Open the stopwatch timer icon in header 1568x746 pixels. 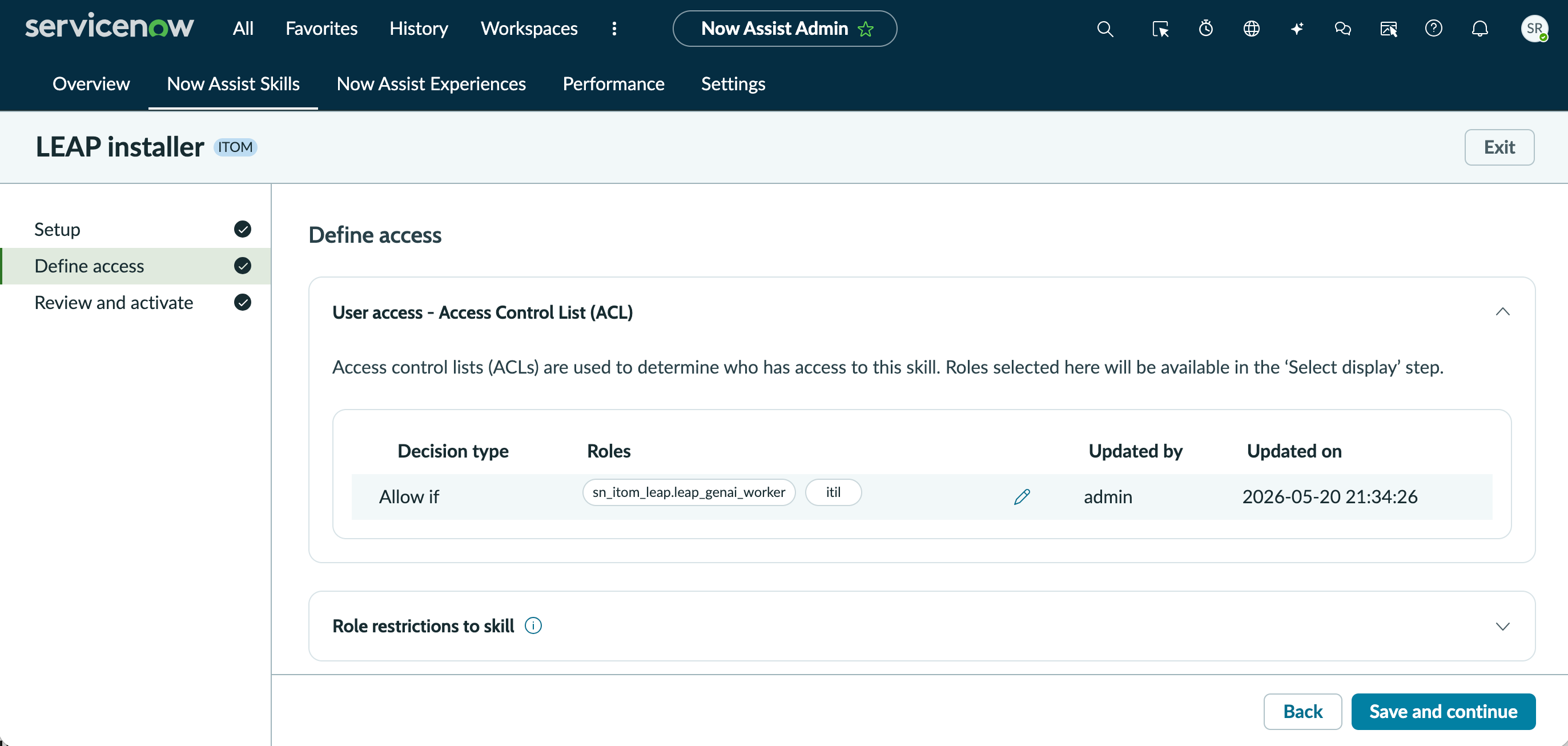1206,29
